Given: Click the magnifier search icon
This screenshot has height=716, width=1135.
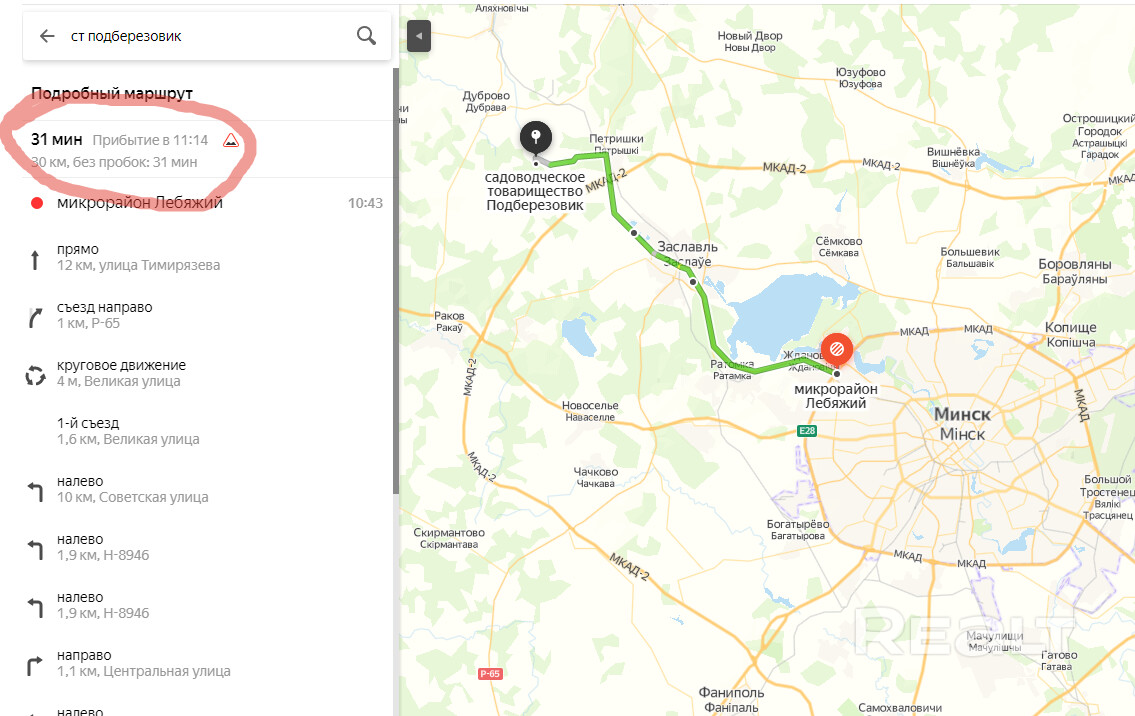Looking at the screenshot, I should coord(366,35).
